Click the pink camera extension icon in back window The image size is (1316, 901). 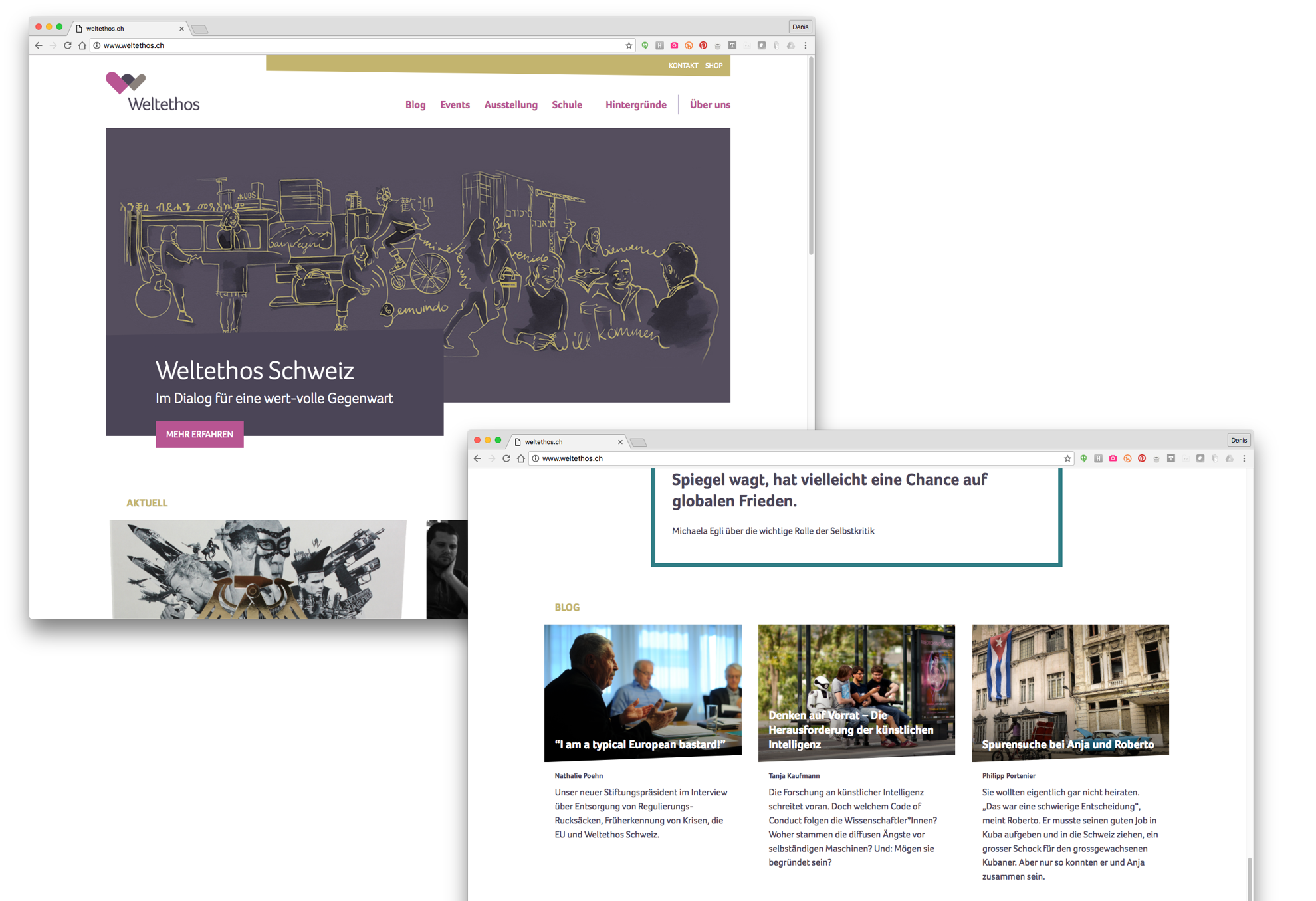click(674, 45)
